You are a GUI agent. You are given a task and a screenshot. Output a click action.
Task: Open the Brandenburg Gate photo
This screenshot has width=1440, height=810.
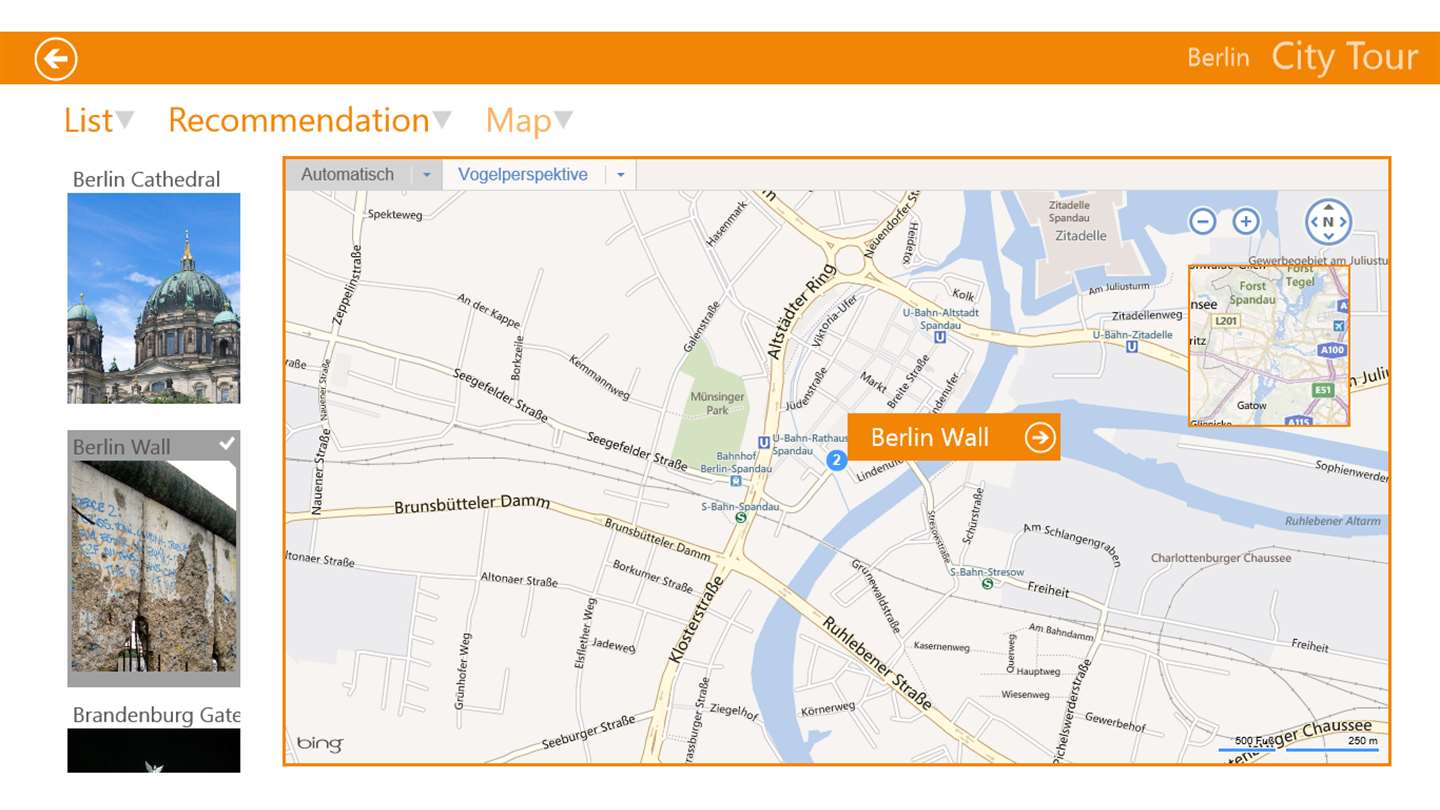154,750
